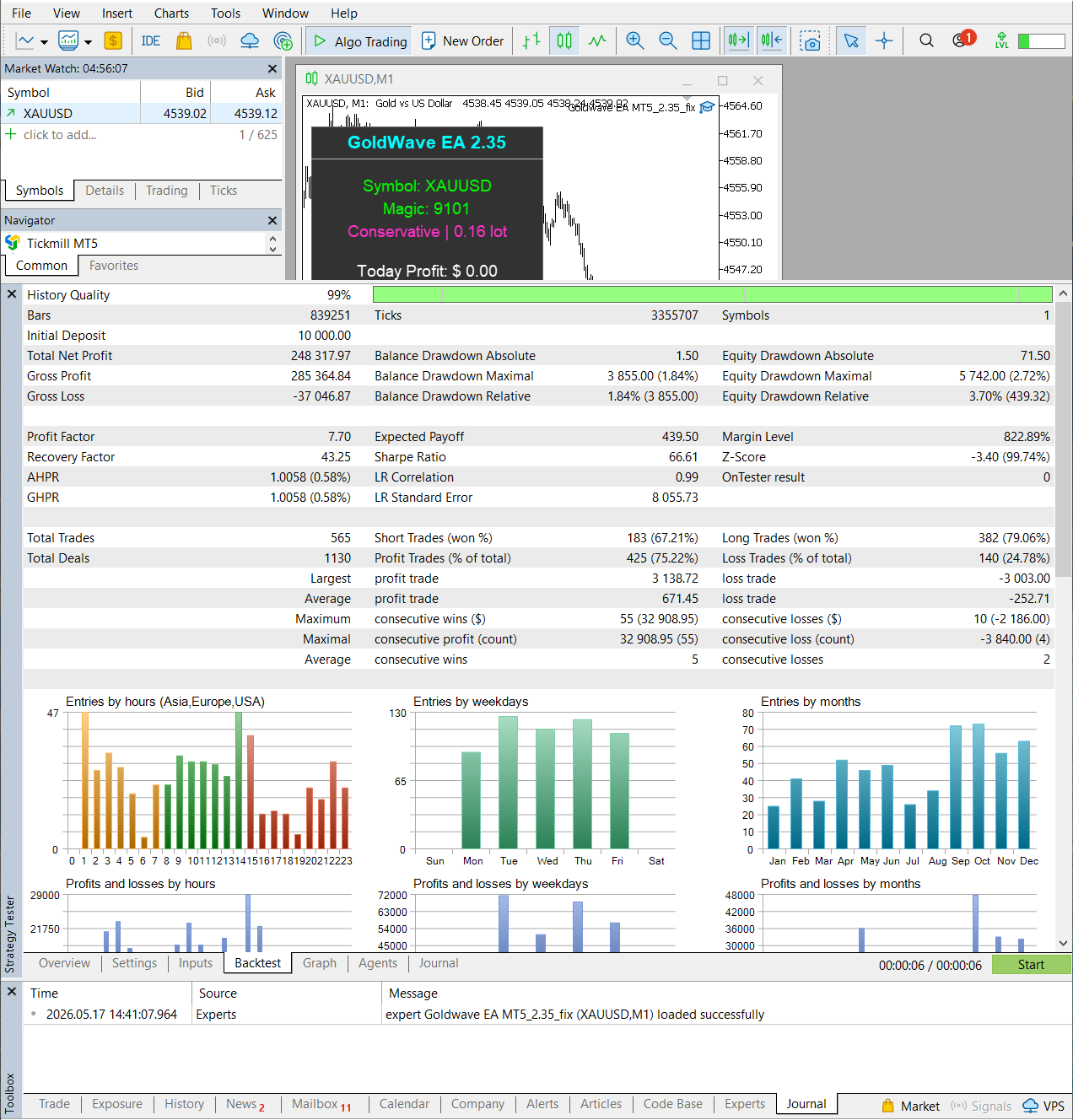Open the View menu
The height and width of the screenshot is (1120, 1073).
[67, 13]
